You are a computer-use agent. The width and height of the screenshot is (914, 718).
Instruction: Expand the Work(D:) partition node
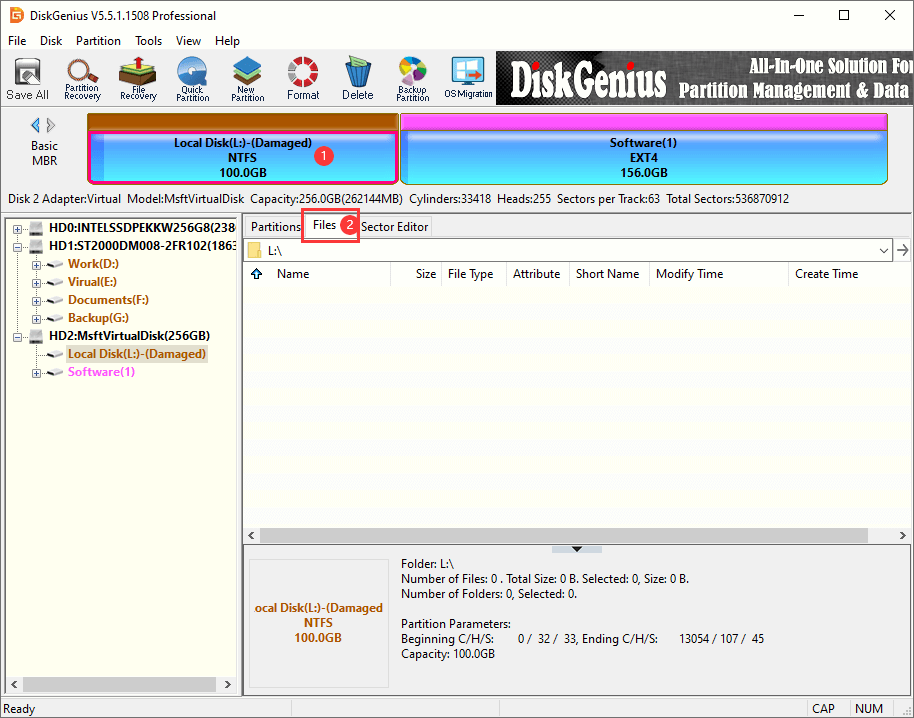[x=36, y=265]
